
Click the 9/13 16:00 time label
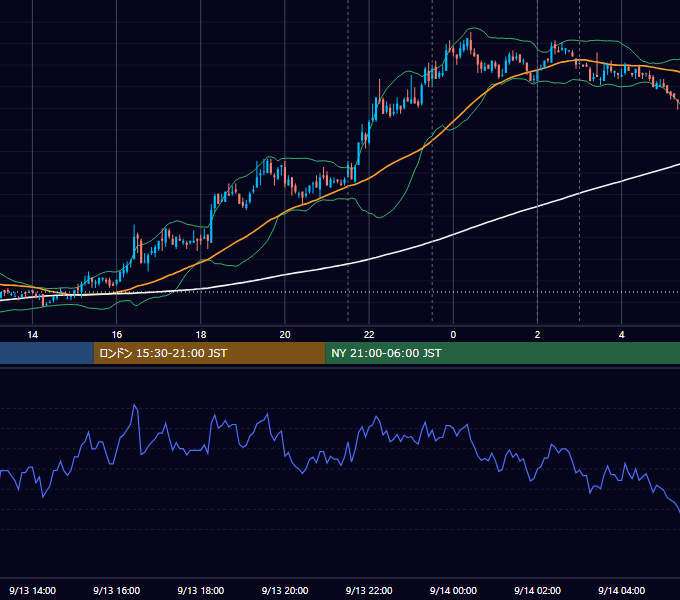[117, 590]
